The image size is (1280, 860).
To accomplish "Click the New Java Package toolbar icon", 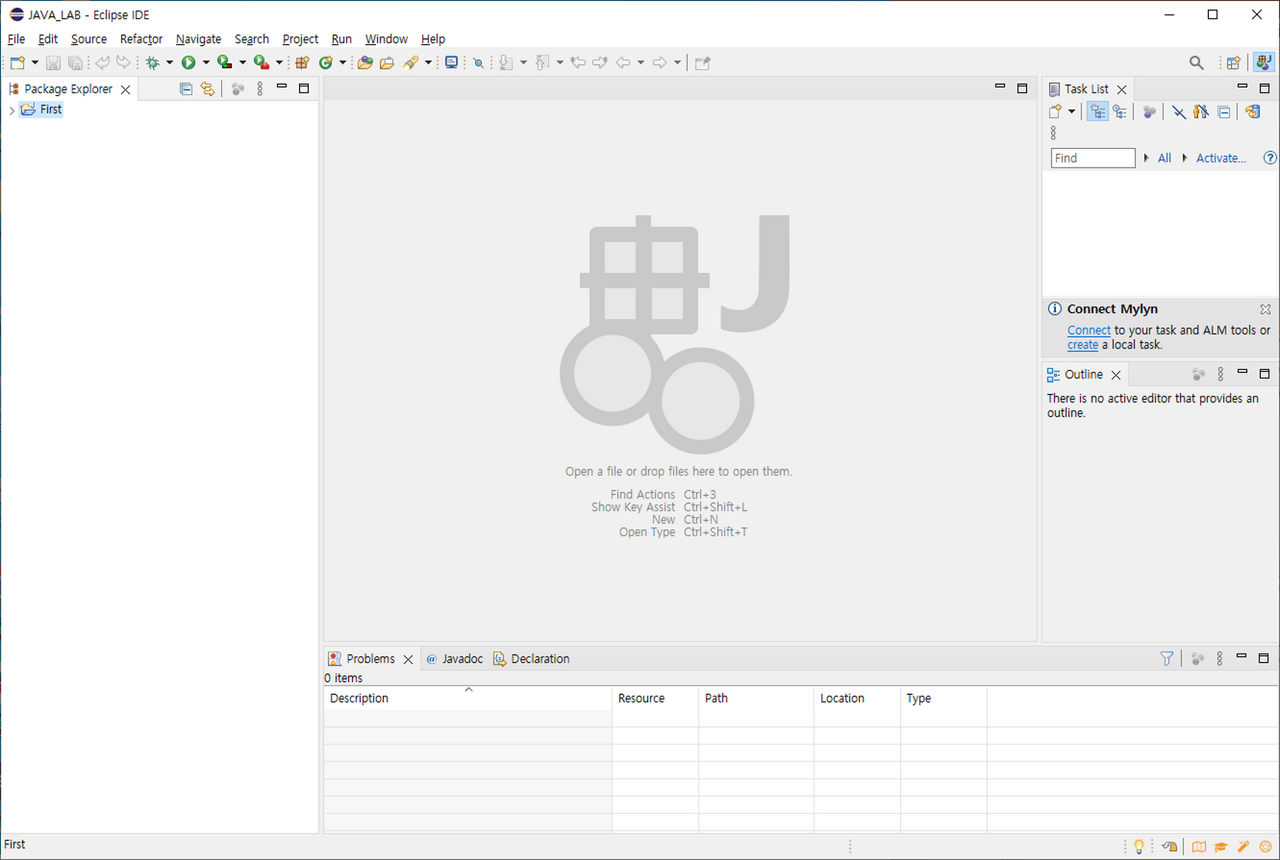I will [x=302, y=62].
